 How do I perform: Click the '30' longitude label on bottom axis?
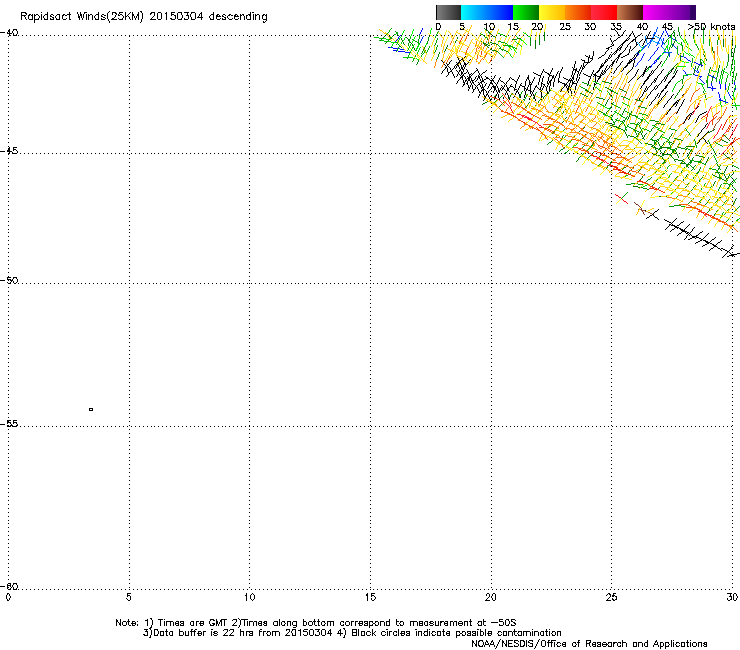point(732,598)
